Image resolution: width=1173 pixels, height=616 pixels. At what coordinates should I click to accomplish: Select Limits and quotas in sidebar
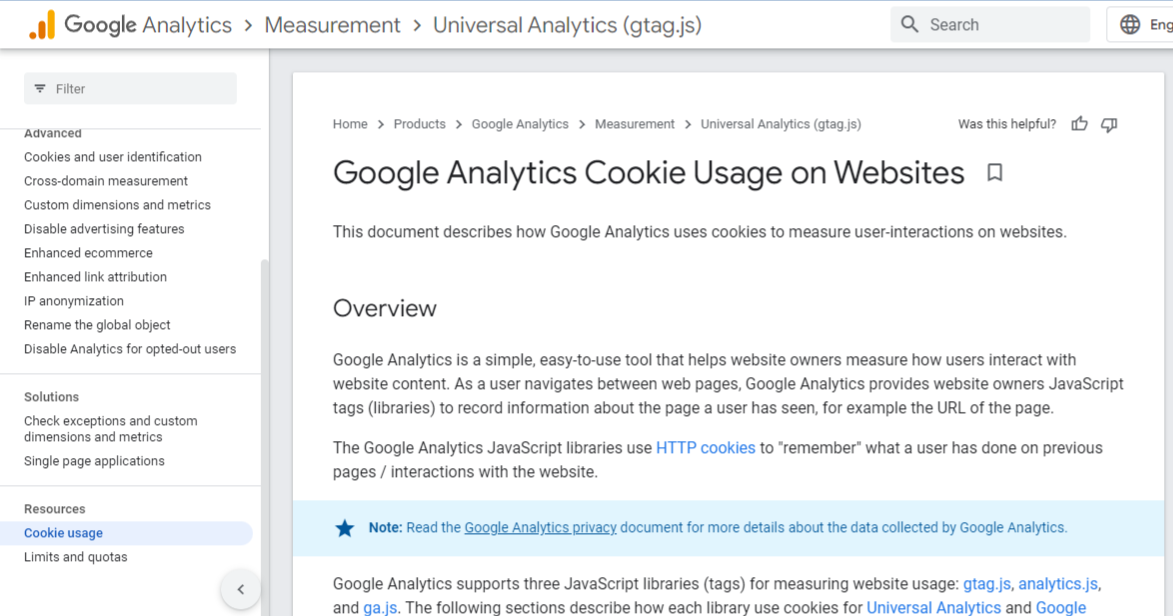click(x=76, y=557)
